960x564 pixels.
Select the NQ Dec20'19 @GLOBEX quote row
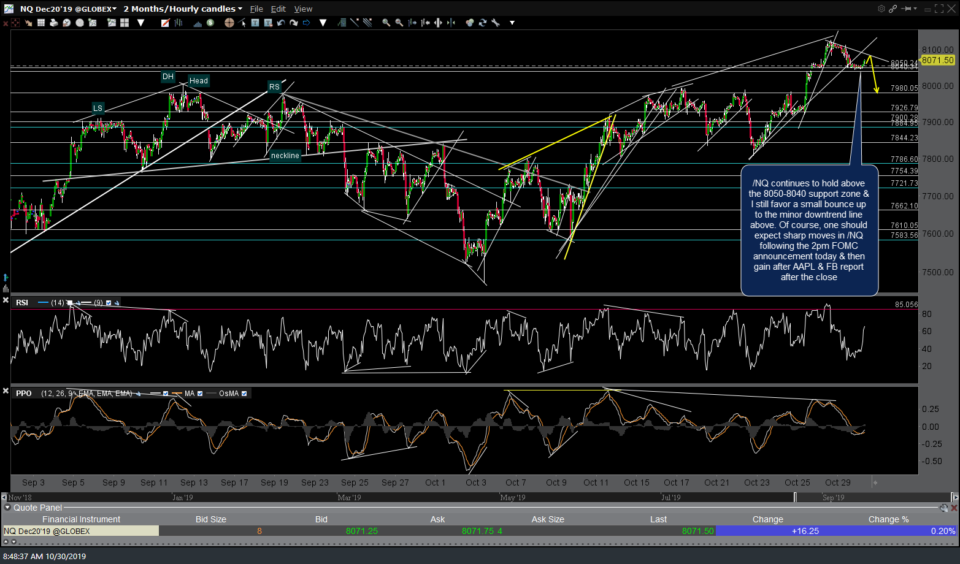point(480,531)
